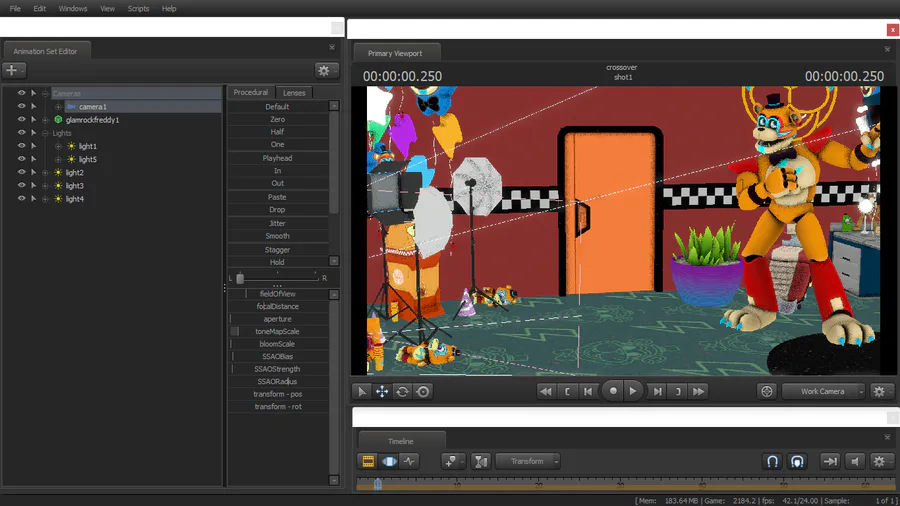The height and width of the screenshot is (506, 900).
Task: Click the timeline playhead marker
Action: click(378, 484)
